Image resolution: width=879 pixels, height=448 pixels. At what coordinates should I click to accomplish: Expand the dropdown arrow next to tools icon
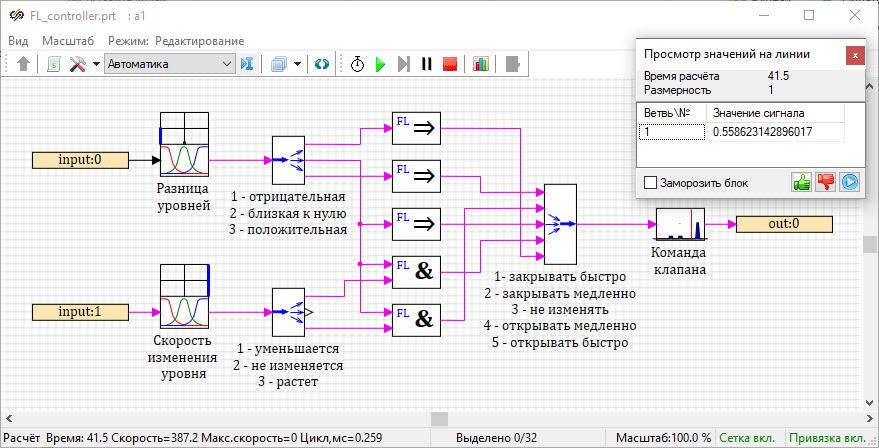(x=96, y=64)
